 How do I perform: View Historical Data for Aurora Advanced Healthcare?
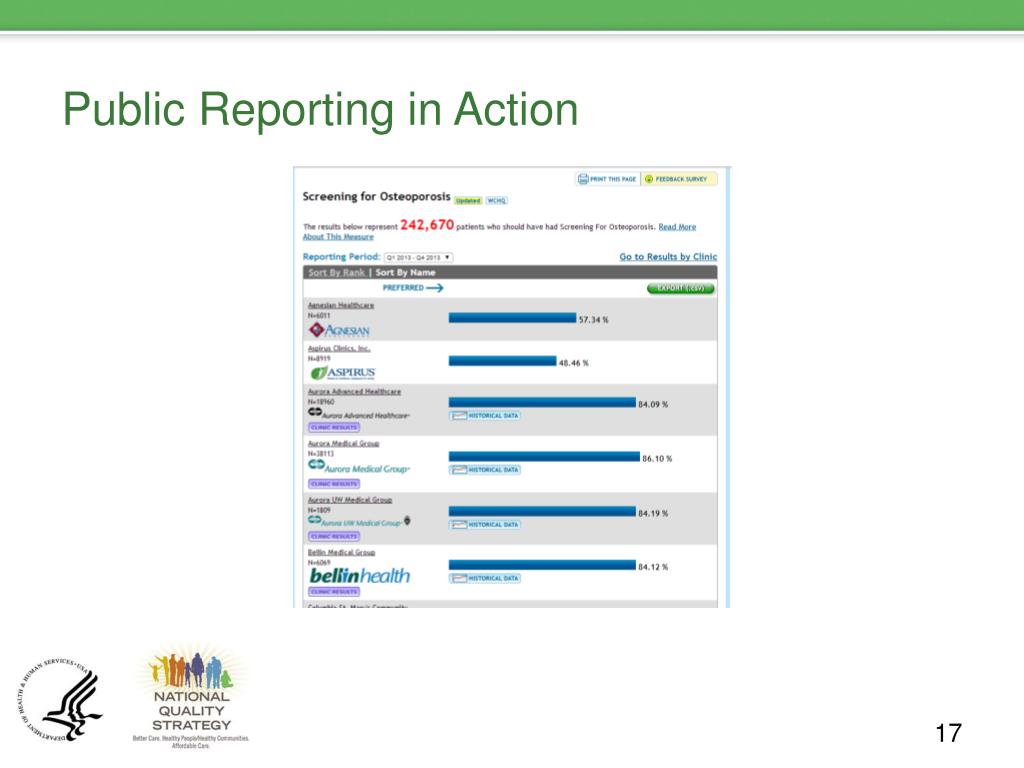coord(485,415)
